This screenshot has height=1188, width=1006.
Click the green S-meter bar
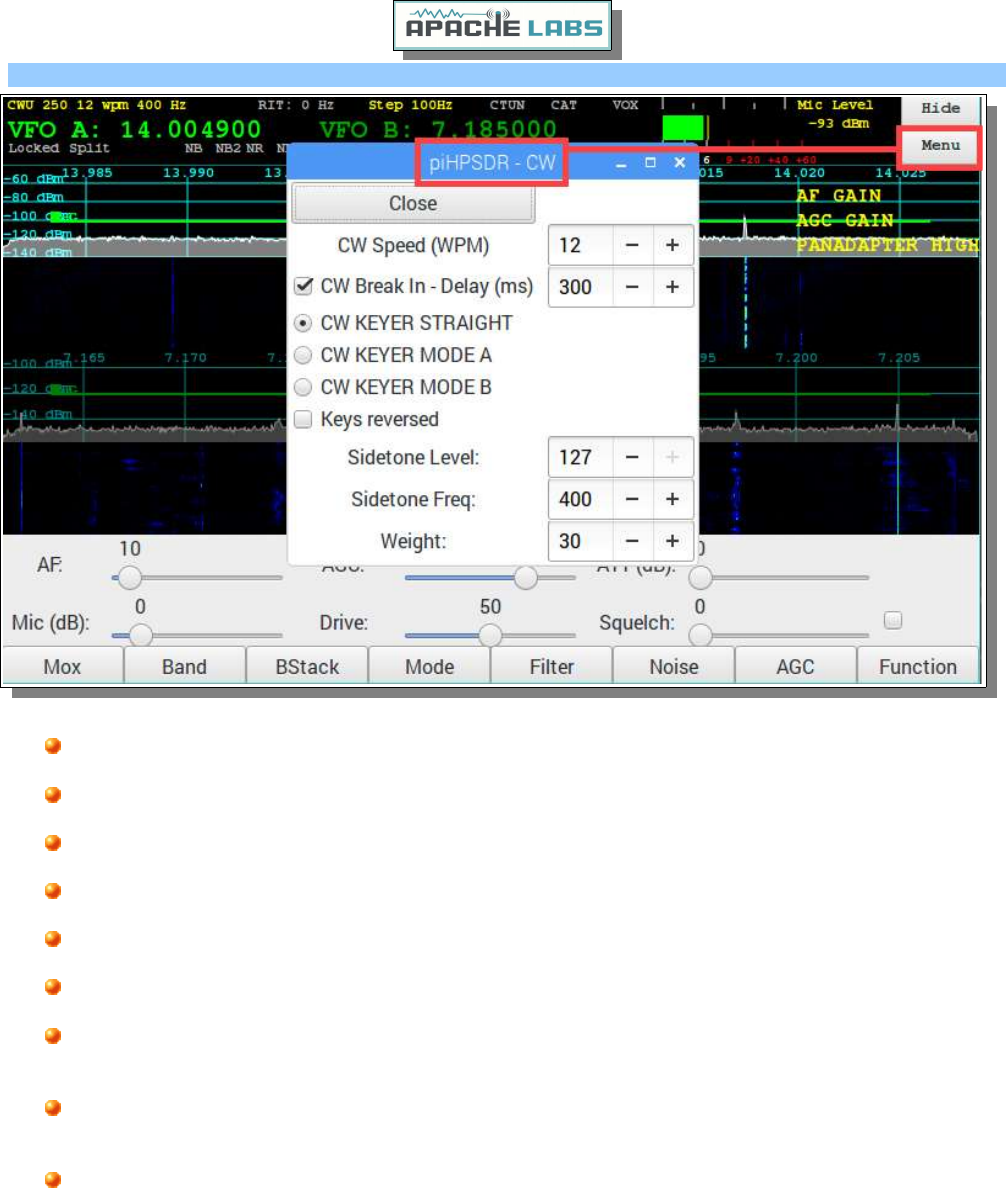tap(683, 127)
